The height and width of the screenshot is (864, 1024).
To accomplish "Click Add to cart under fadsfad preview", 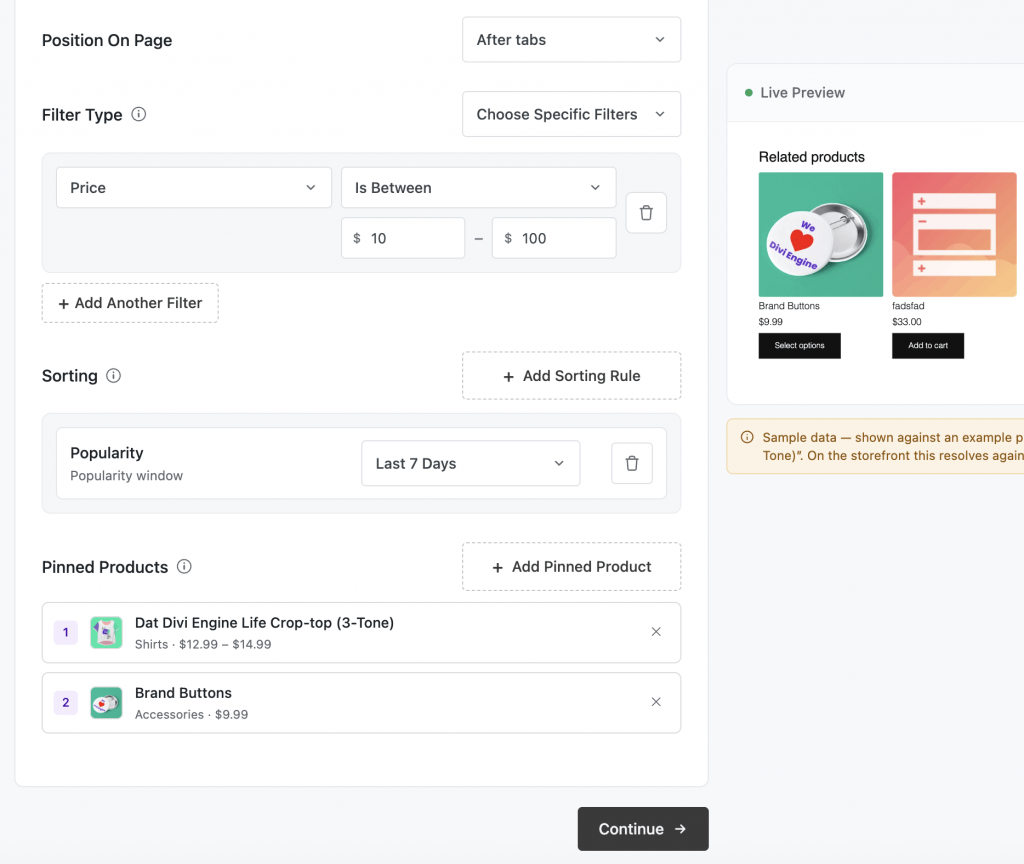I will point(927,345).
